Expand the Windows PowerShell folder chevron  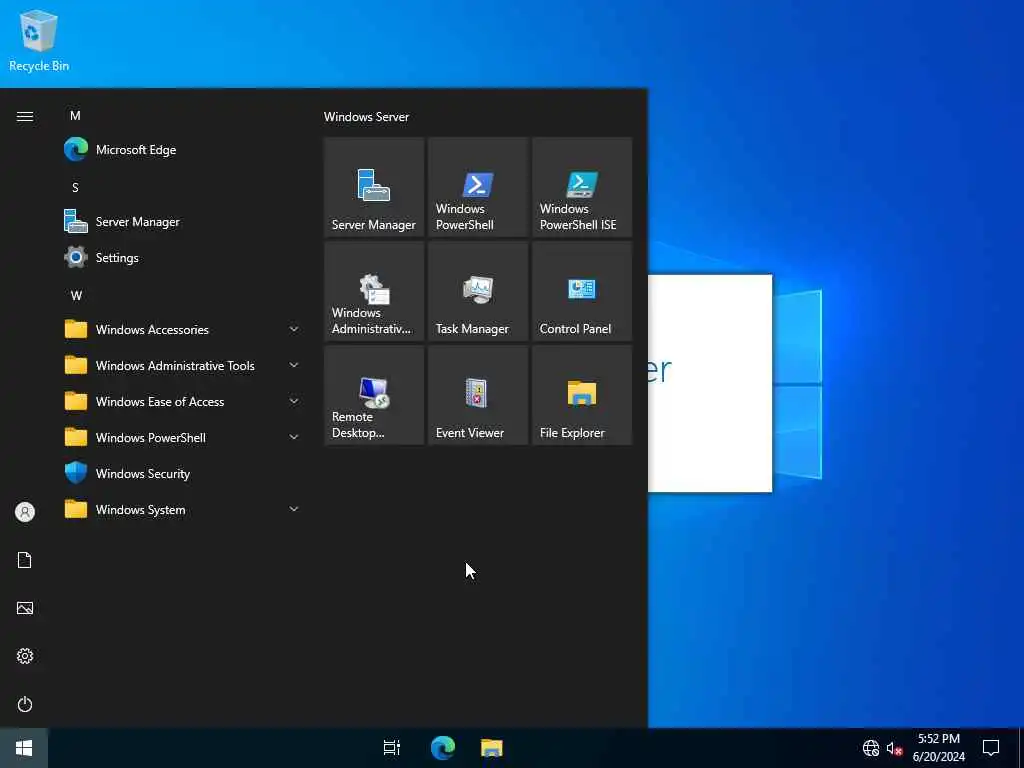(294, 437)
